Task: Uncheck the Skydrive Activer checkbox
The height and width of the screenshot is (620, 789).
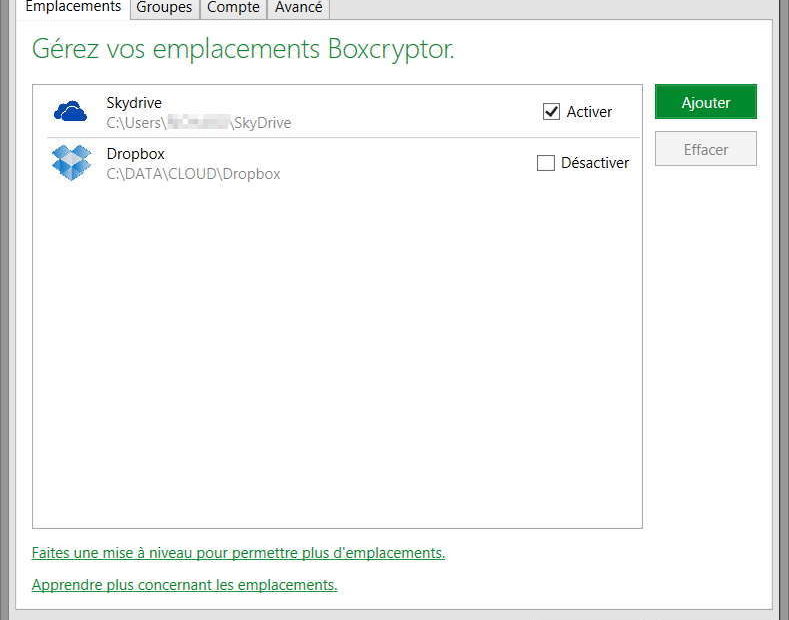Action: 551,111
